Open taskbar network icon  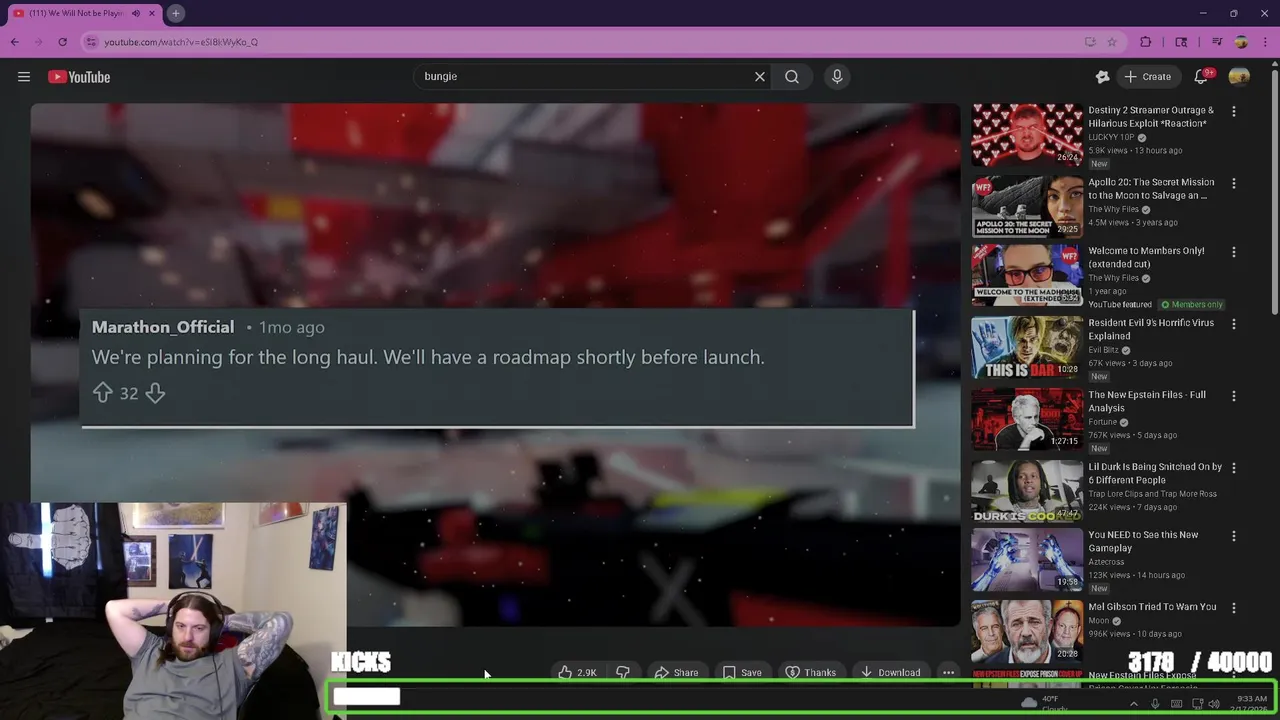pos(1197,704)
